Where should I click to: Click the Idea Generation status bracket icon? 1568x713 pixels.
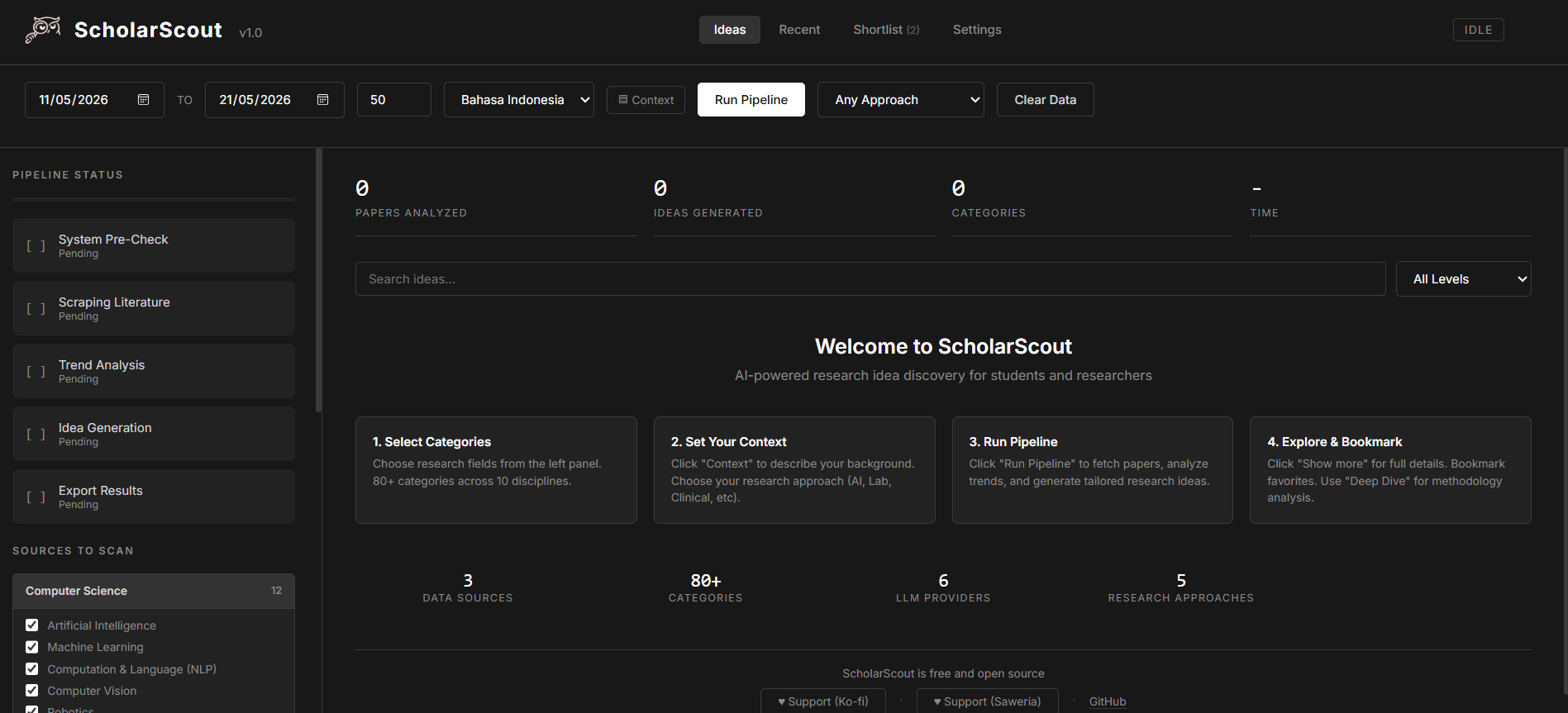[x=36, y=434]
